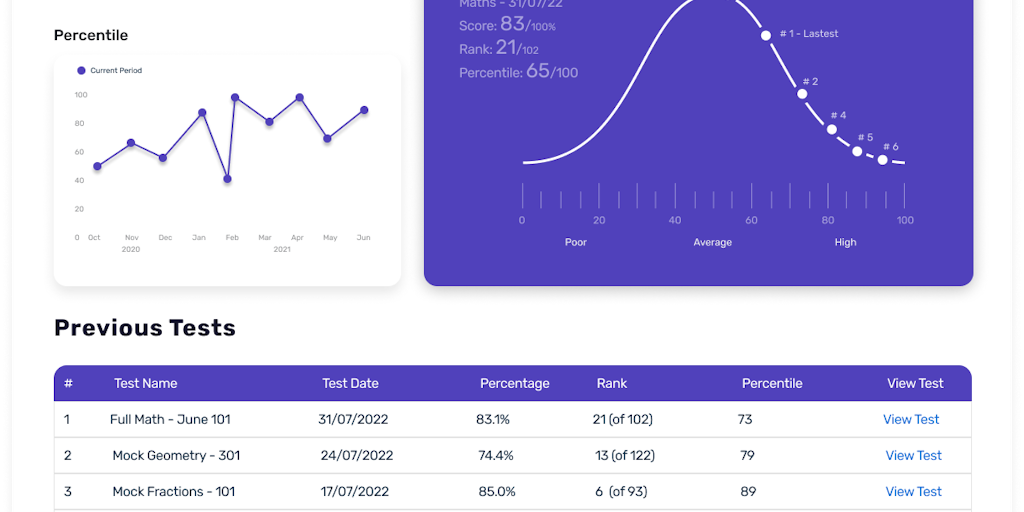The height and width of the screenshot is (512, 1024).
Task: Toggle the Current Period legend dot
Action: [x=81, y=71]
